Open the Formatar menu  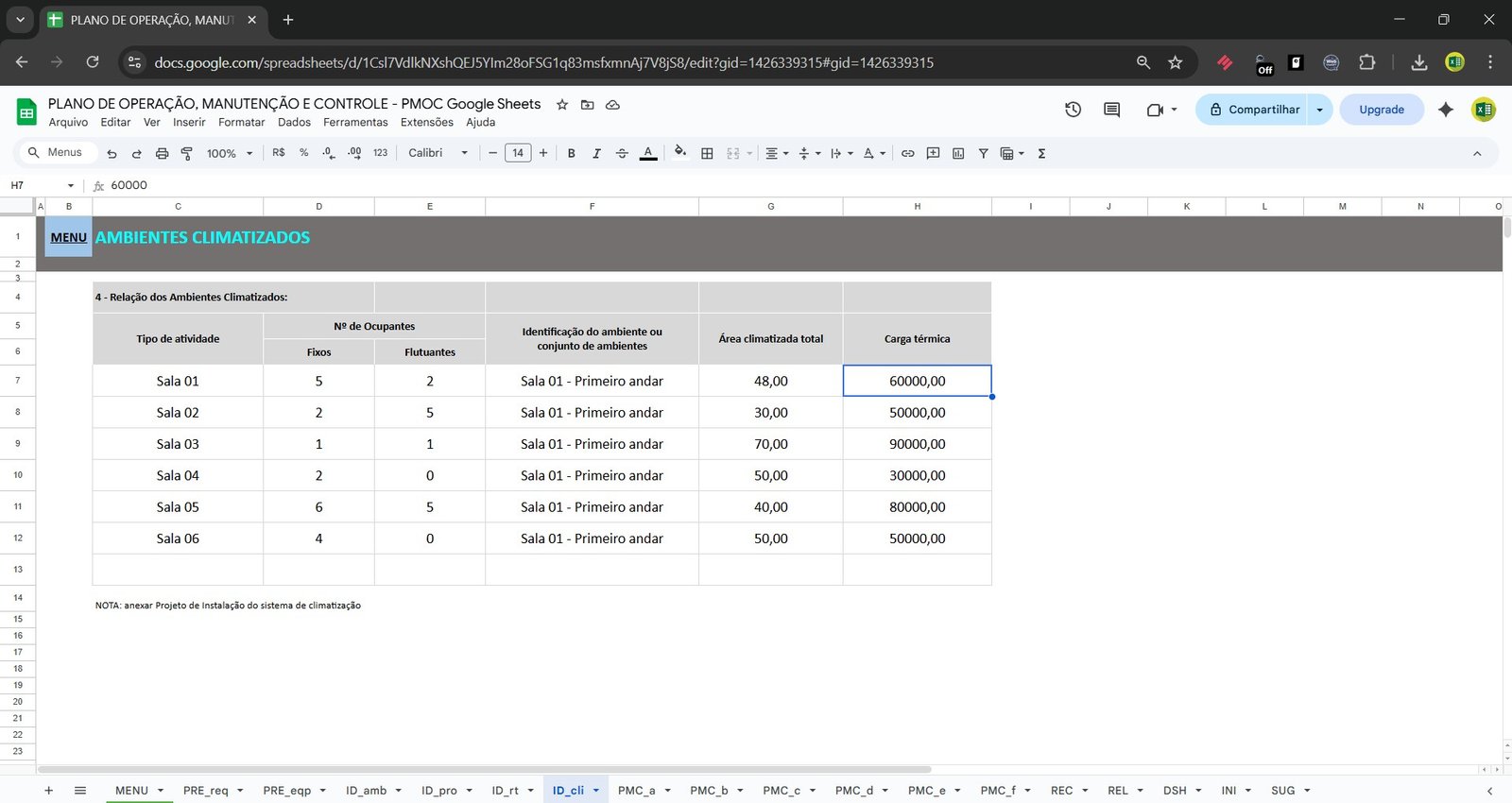tap(241, 122)
